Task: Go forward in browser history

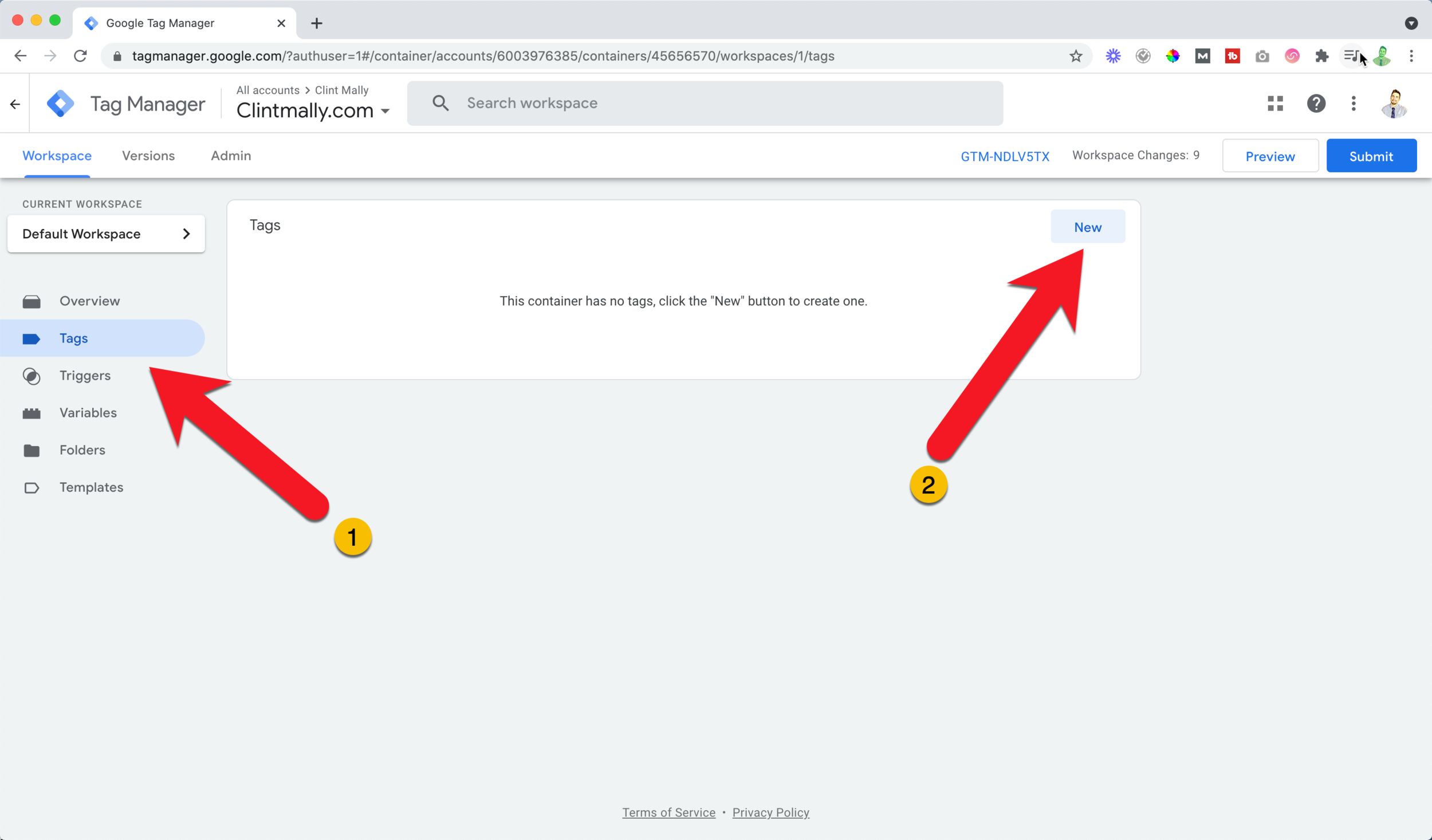Action: [50, 56]
